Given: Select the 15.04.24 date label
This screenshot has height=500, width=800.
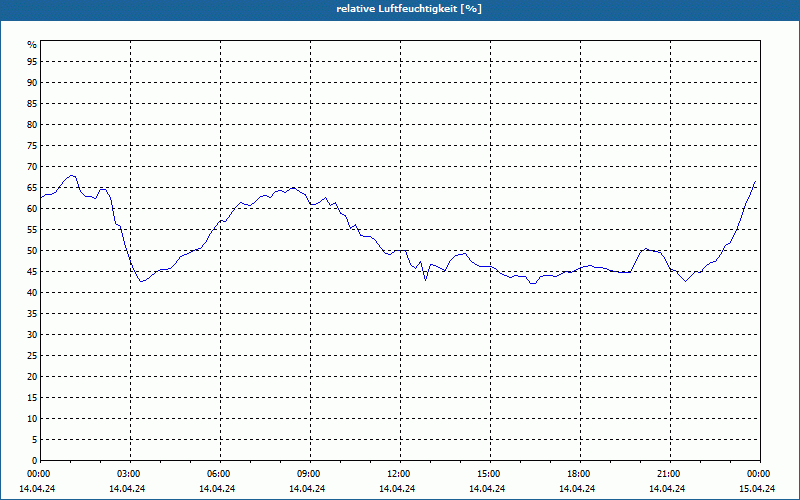Looking at the screenshot, I should coord(757,488).
